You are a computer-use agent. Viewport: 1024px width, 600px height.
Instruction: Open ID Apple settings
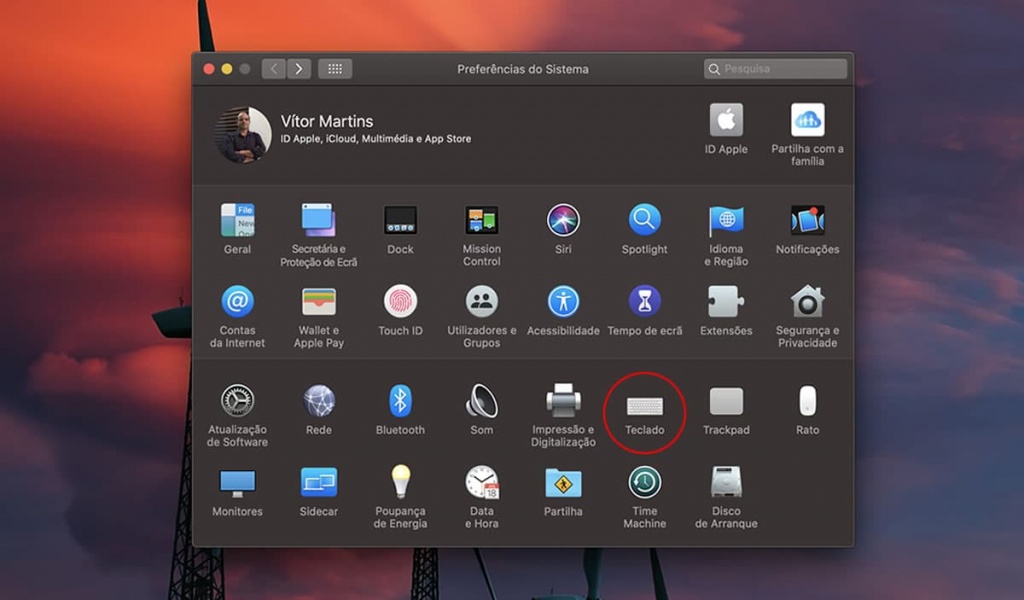725,120
